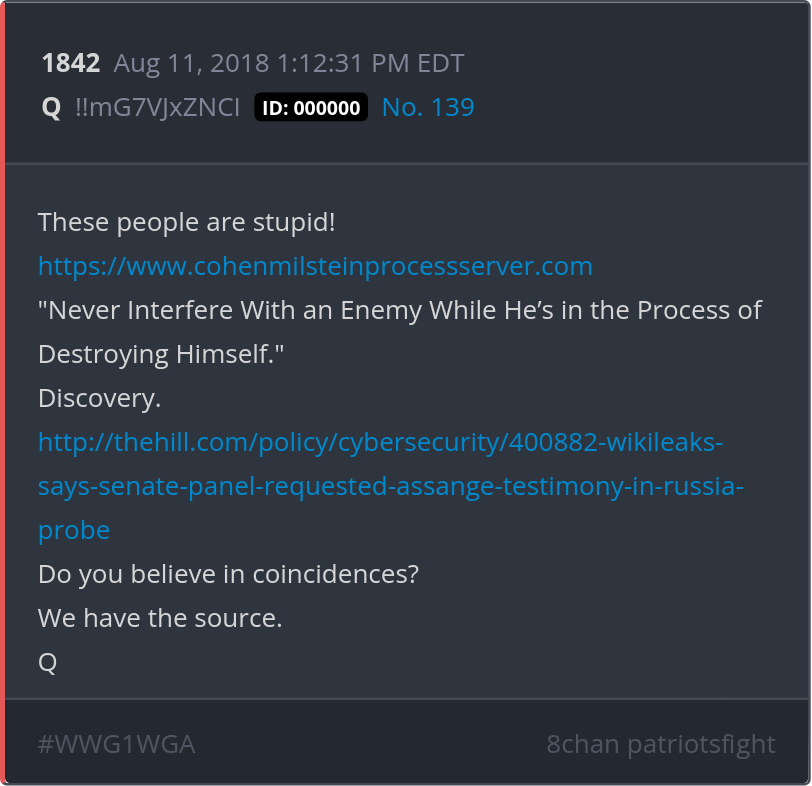Select the tripcode !!mG7VJxZNCI
The height and width of the screenshot is (786, 812).
tap(157, 108)
